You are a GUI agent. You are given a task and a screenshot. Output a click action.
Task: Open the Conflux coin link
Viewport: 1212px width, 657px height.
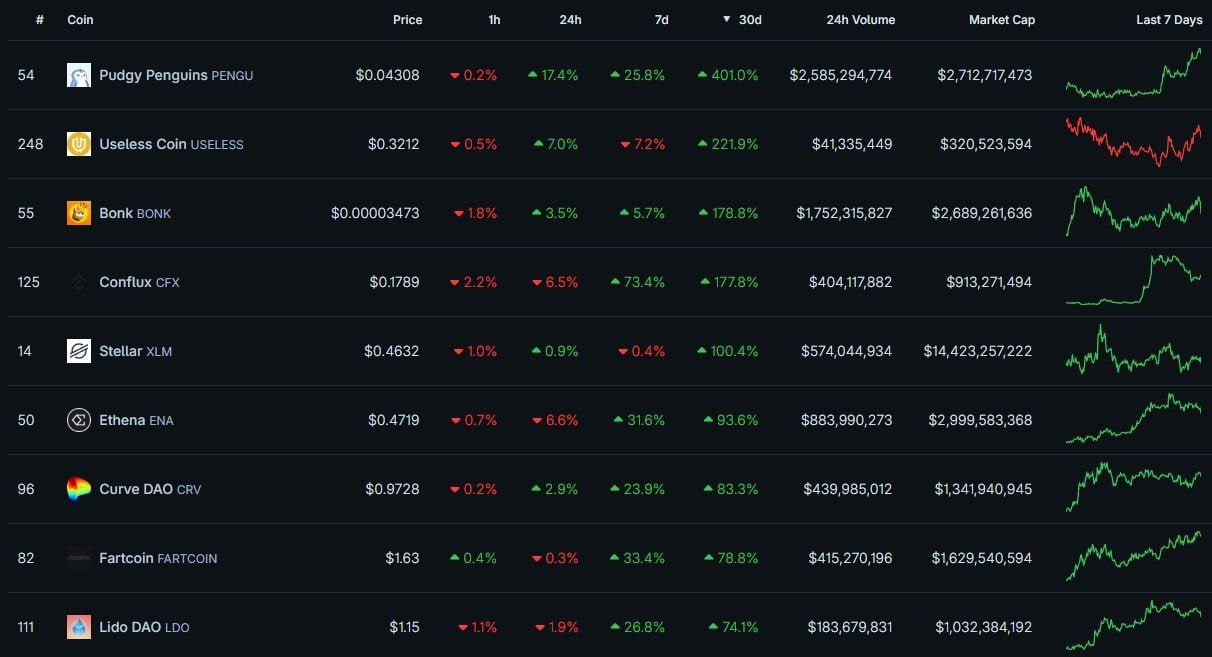pos(139,282)
